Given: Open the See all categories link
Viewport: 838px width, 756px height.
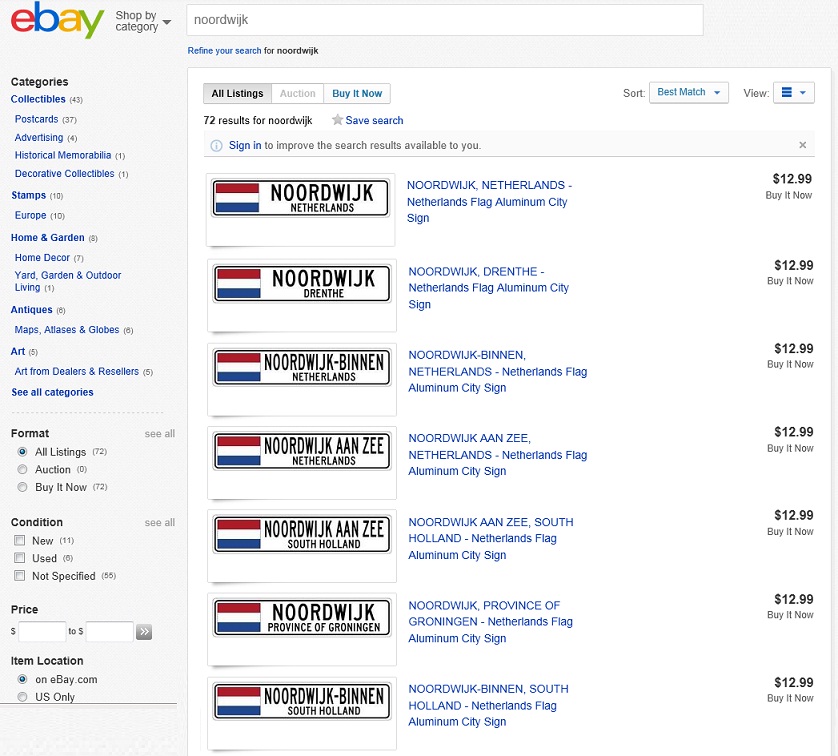Looking at the screenshot, I should (x=52, y=393).
